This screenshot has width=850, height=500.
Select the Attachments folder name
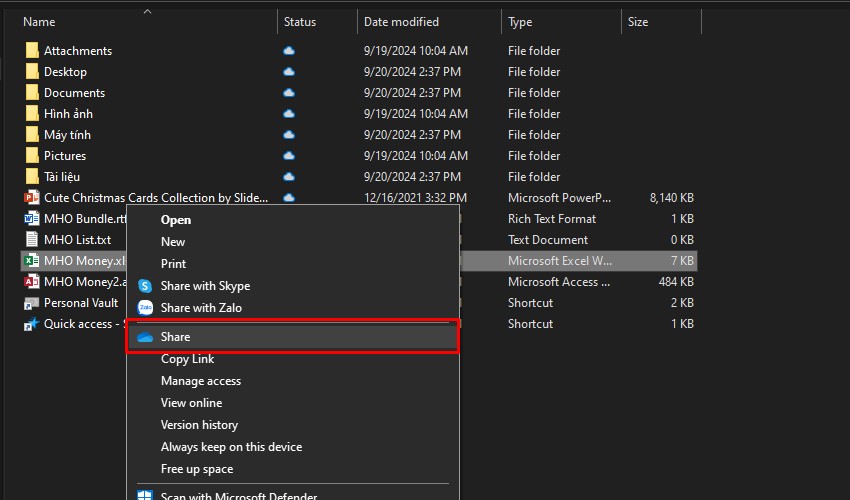(x=78, y=50)
